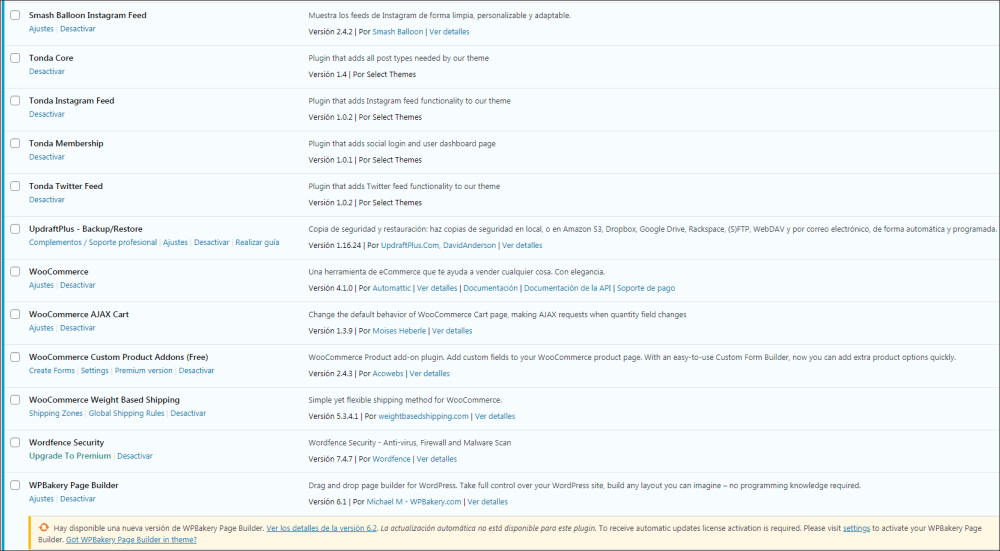View details of Weight Based Shipping plugin
This screenshot has width=1000, height=551.
[495, 416]
